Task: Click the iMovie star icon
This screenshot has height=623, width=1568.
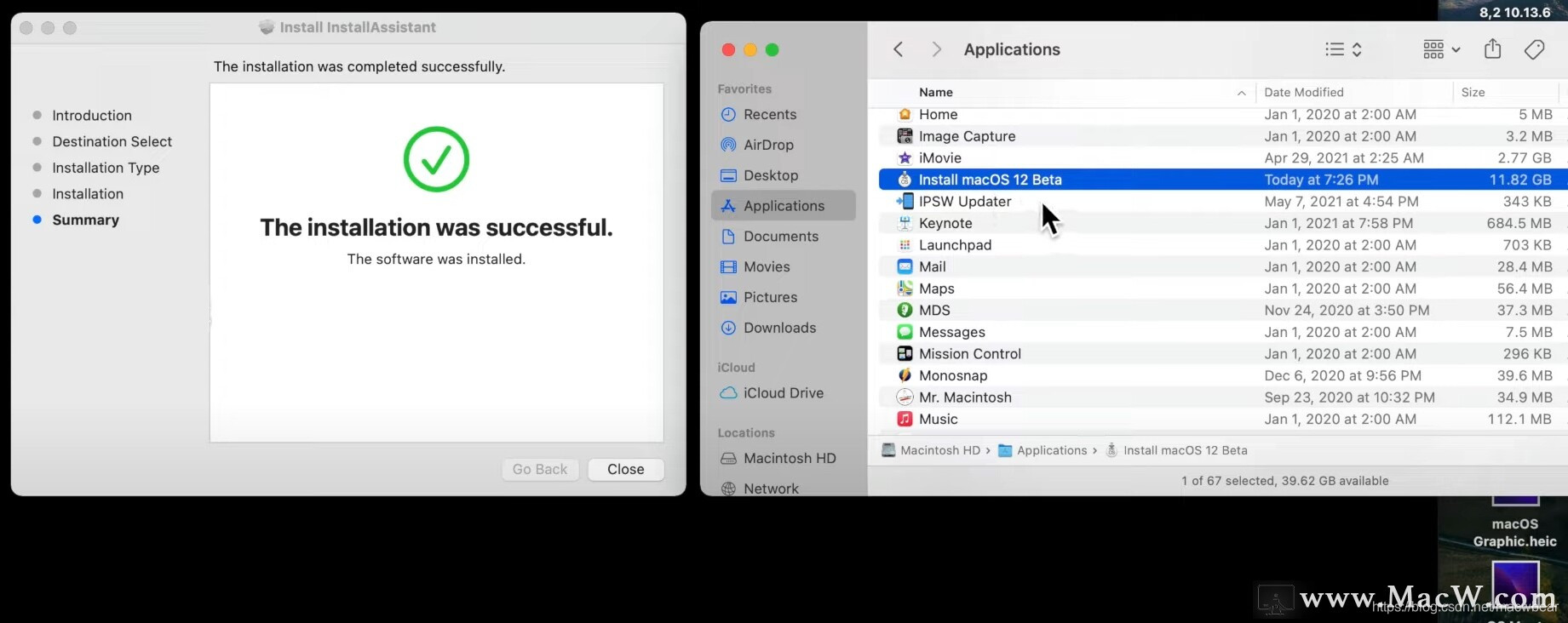Action: coord(905,157)
